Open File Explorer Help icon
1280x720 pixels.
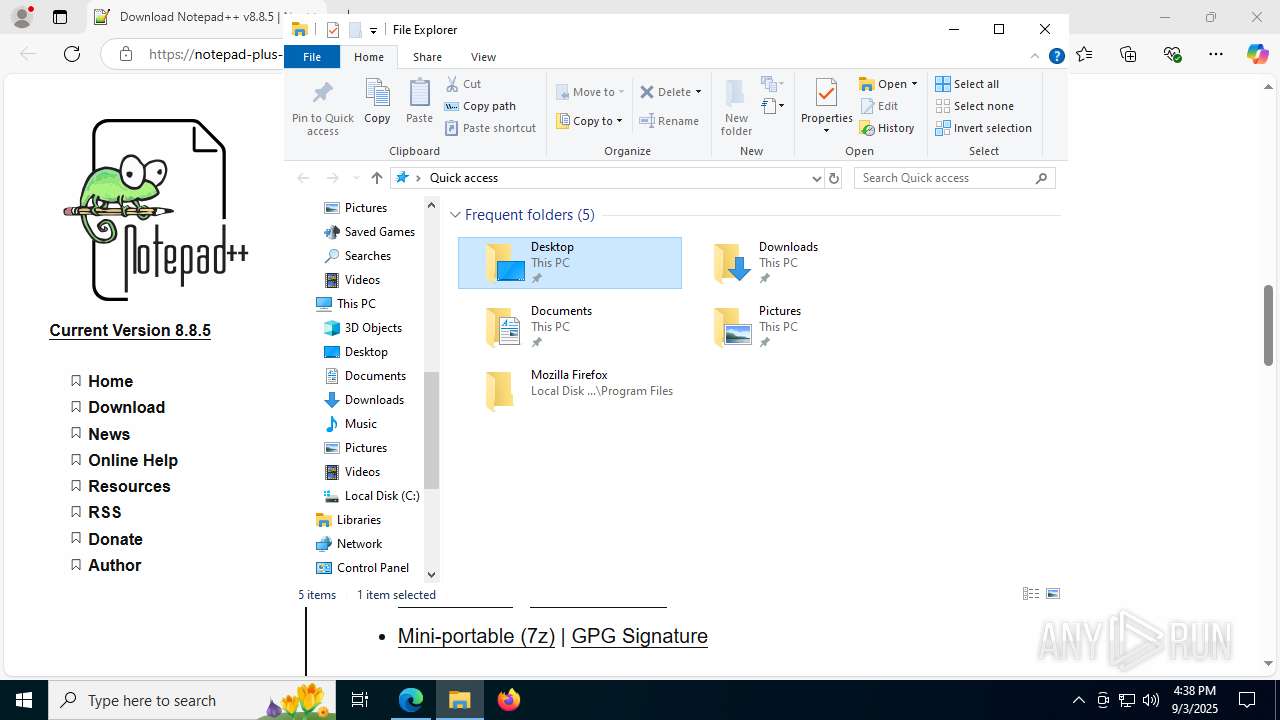point(1056,57)
